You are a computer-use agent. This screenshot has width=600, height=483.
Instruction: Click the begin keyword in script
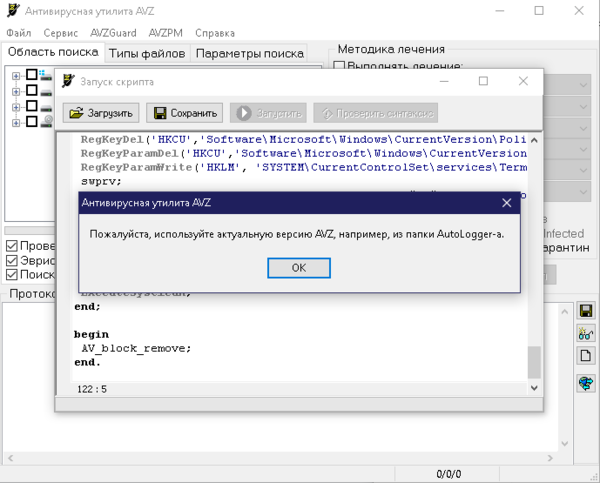pyautogui.click(x=91, y=335)
